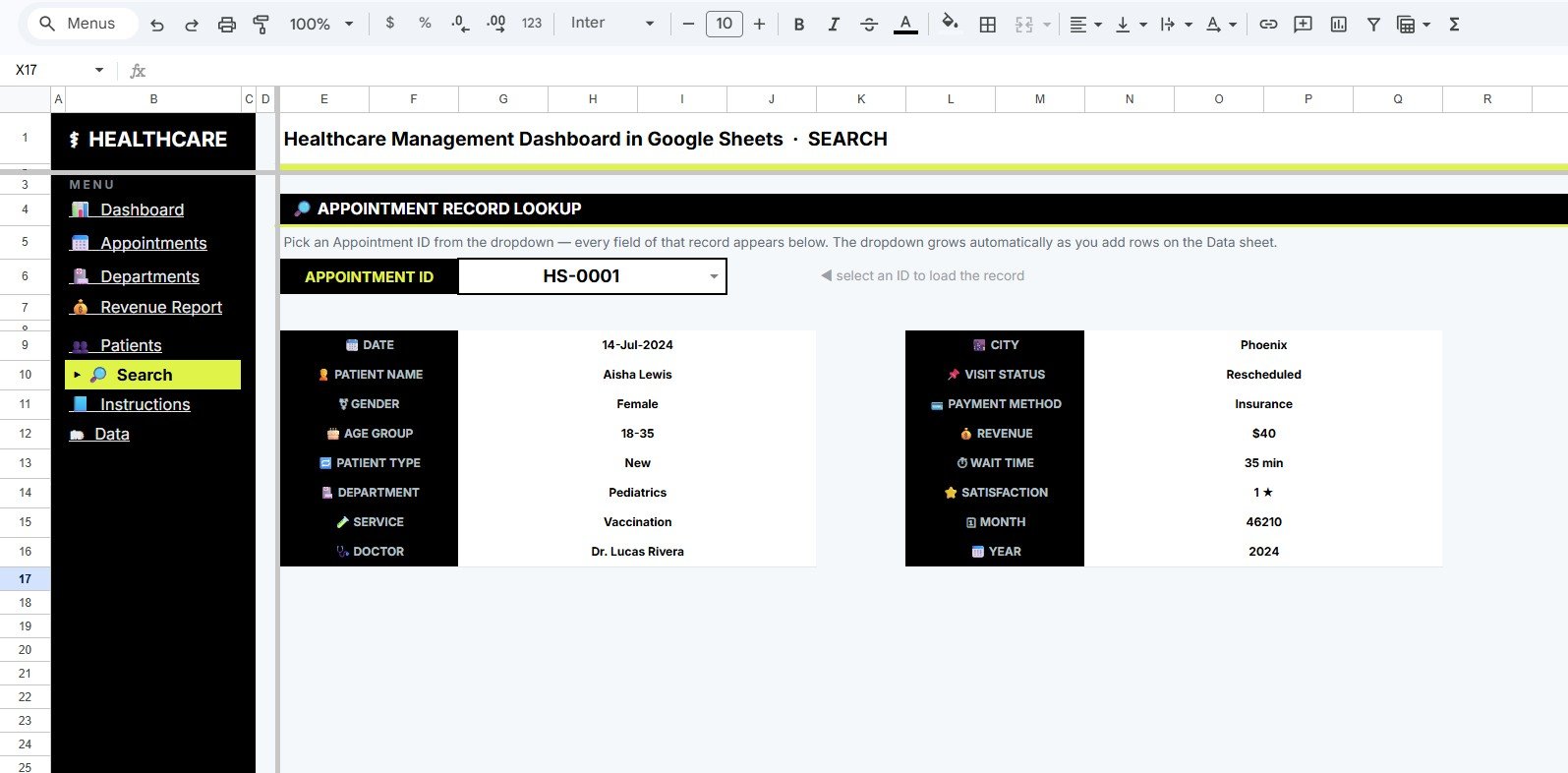Open the Inter font dropdown
Image resolution: width=1568 pixels, height=773 pixels.
[x=611, y=23]
